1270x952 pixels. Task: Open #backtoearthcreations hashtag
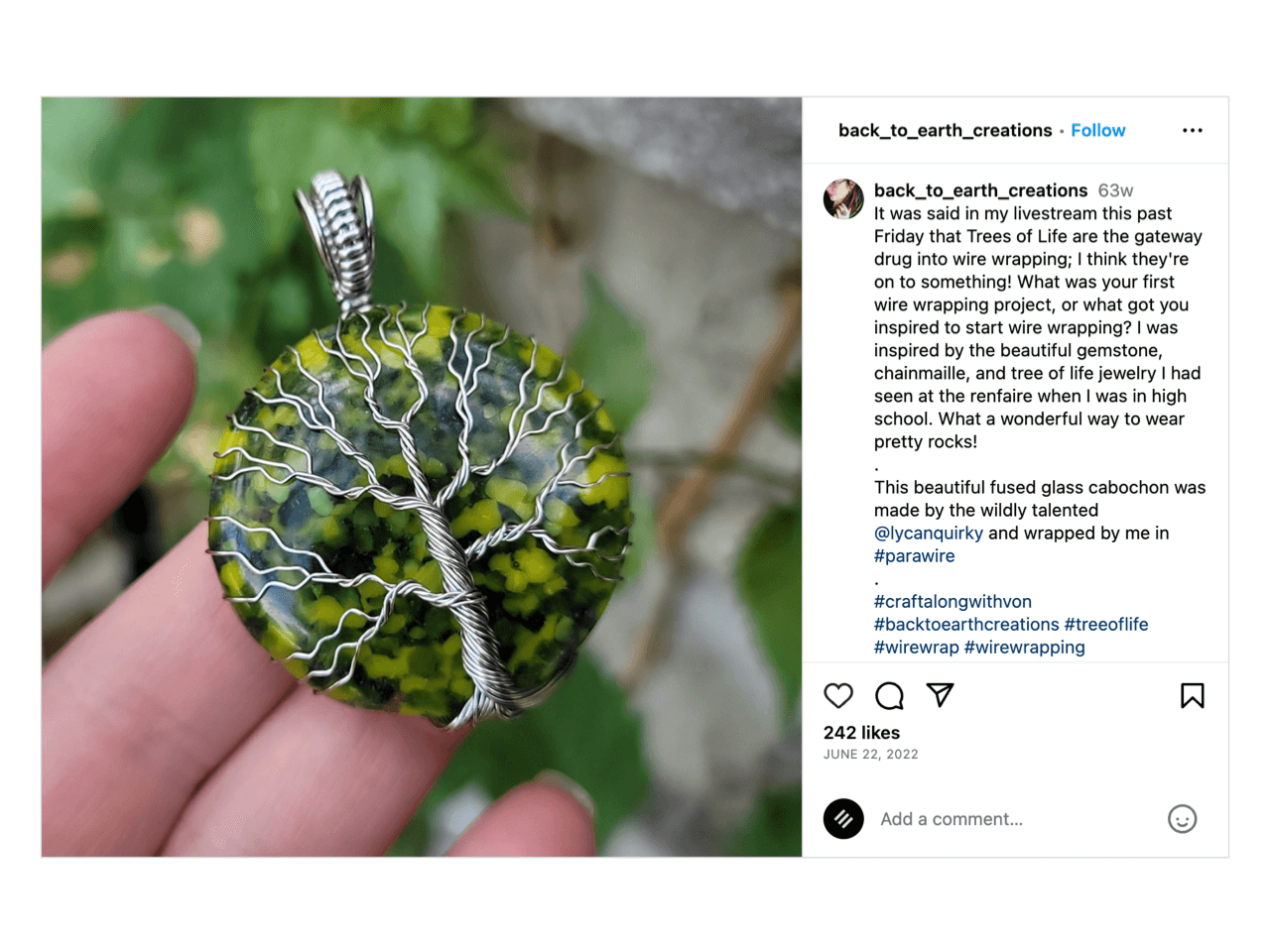click(966, 625)
